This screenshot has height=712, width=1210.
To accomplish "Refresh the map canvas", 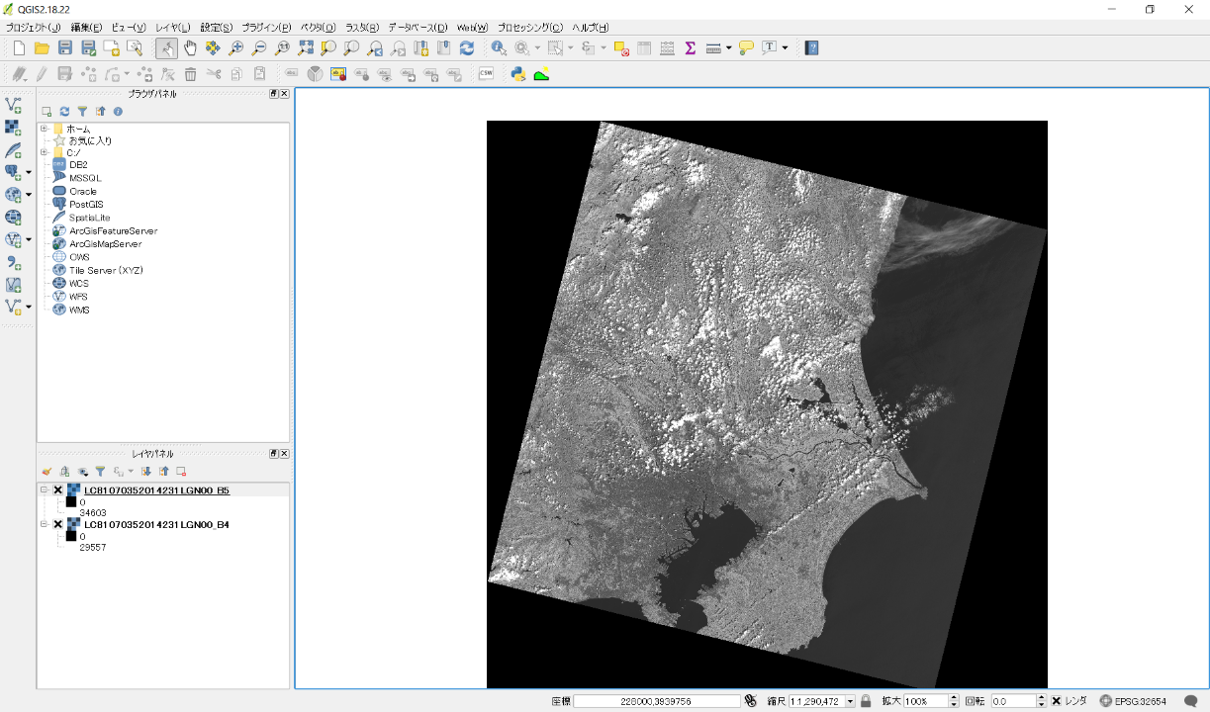I will [467, 48].
